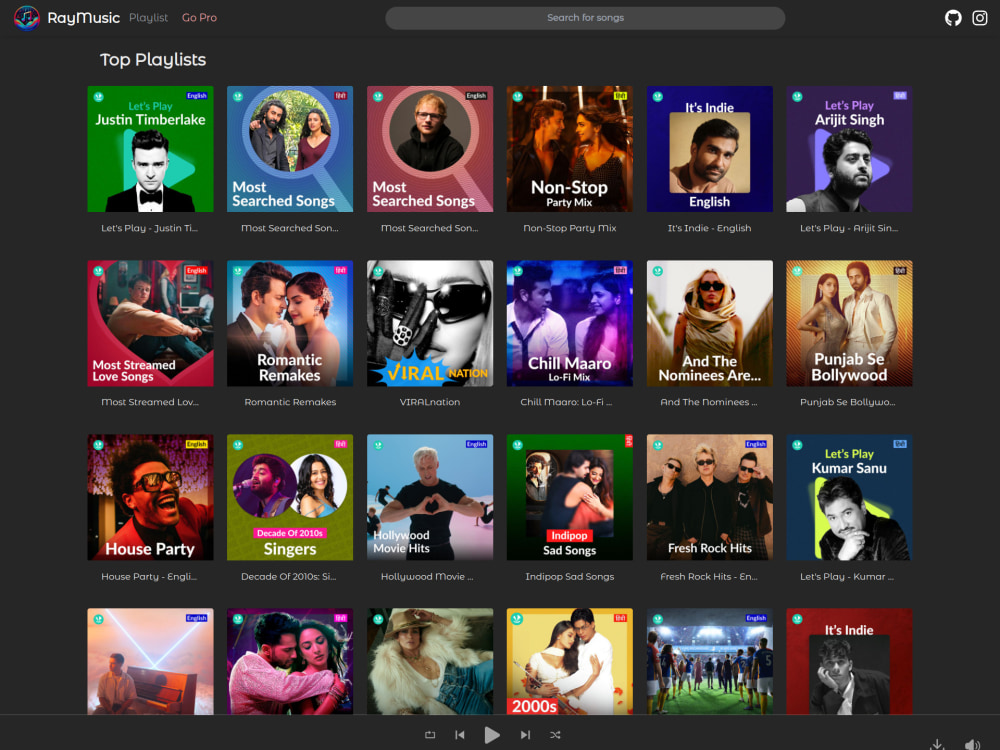The width and height of the screenshot is (1000, 750).
Task: Open the piano with light beams cover
Action: pyautogui.click(x=151, y=661)
